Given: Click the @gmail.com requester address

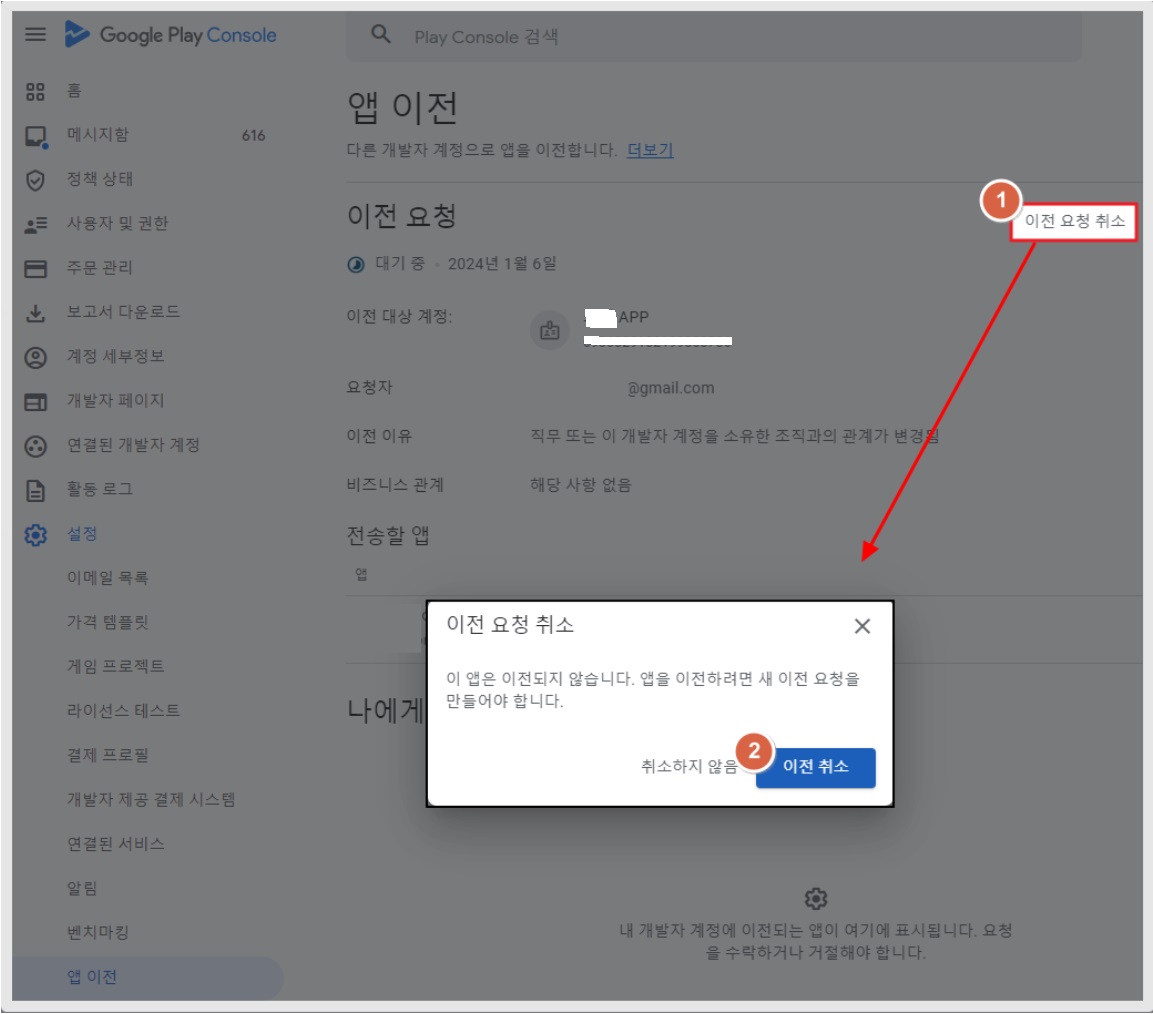Looking at the screenshot, I should (x=671, y=388).
